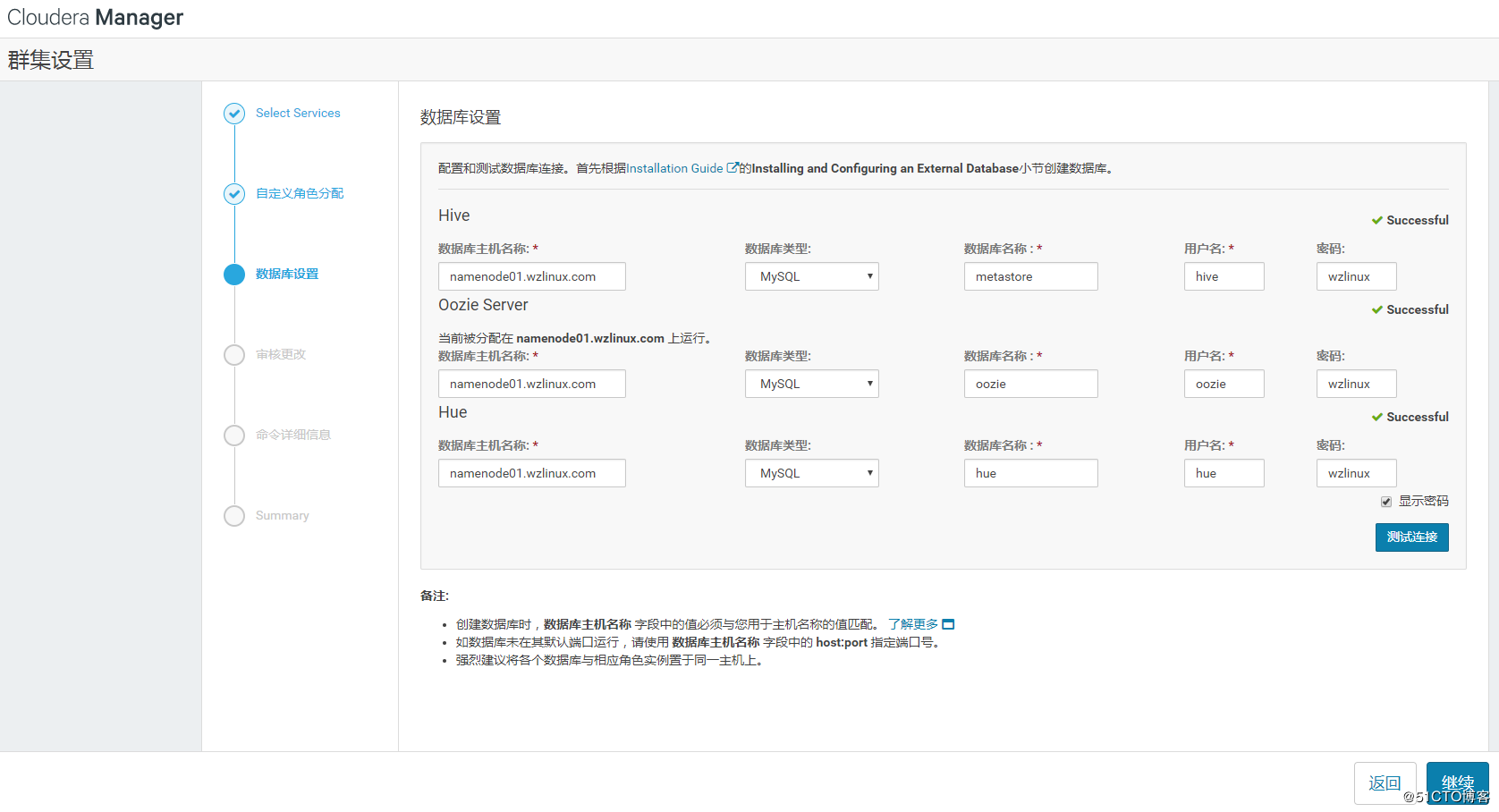Click Hive database name field metastore
This screenshot has width=1499, height=812.
pyautogui.click(x=1030, y=276)
